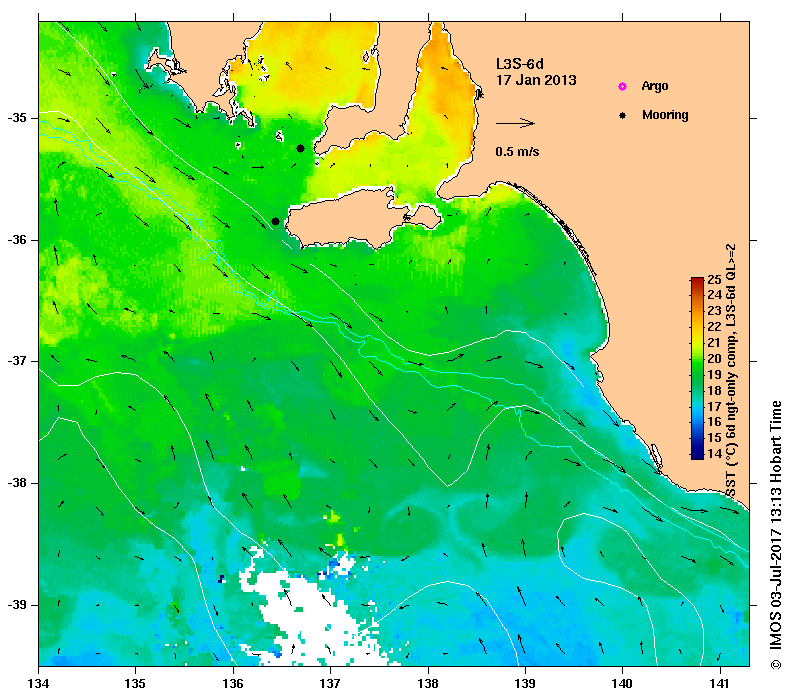The image size is (791, 700).
Task: Click latitude label -35
Action: point(16,118)
